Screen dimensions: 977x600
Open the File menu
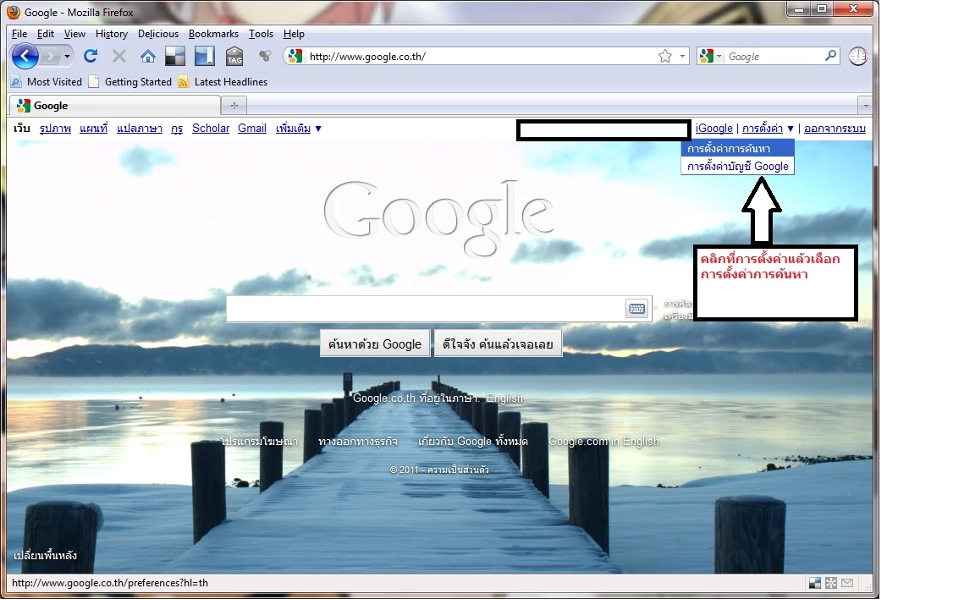[19, 34]
